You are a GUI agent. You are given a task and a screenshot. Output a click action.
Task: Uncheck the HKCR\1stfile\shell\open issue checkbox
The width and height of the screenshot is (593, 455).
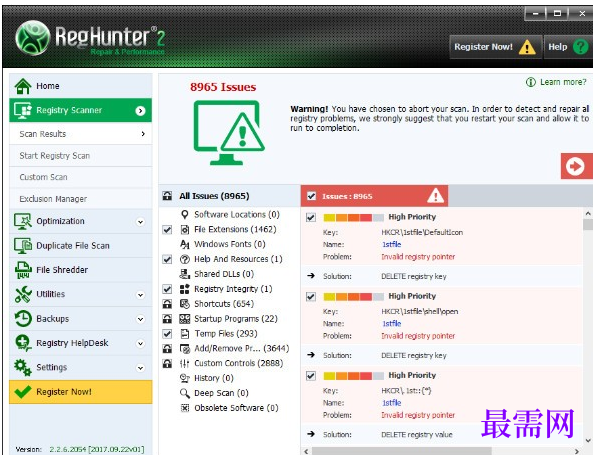(311, 297)
